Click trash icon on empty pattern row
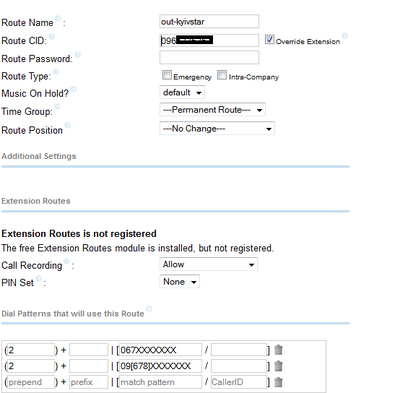Screen dimensions: 400x393 pyautogui.click(x=278, y=382)
